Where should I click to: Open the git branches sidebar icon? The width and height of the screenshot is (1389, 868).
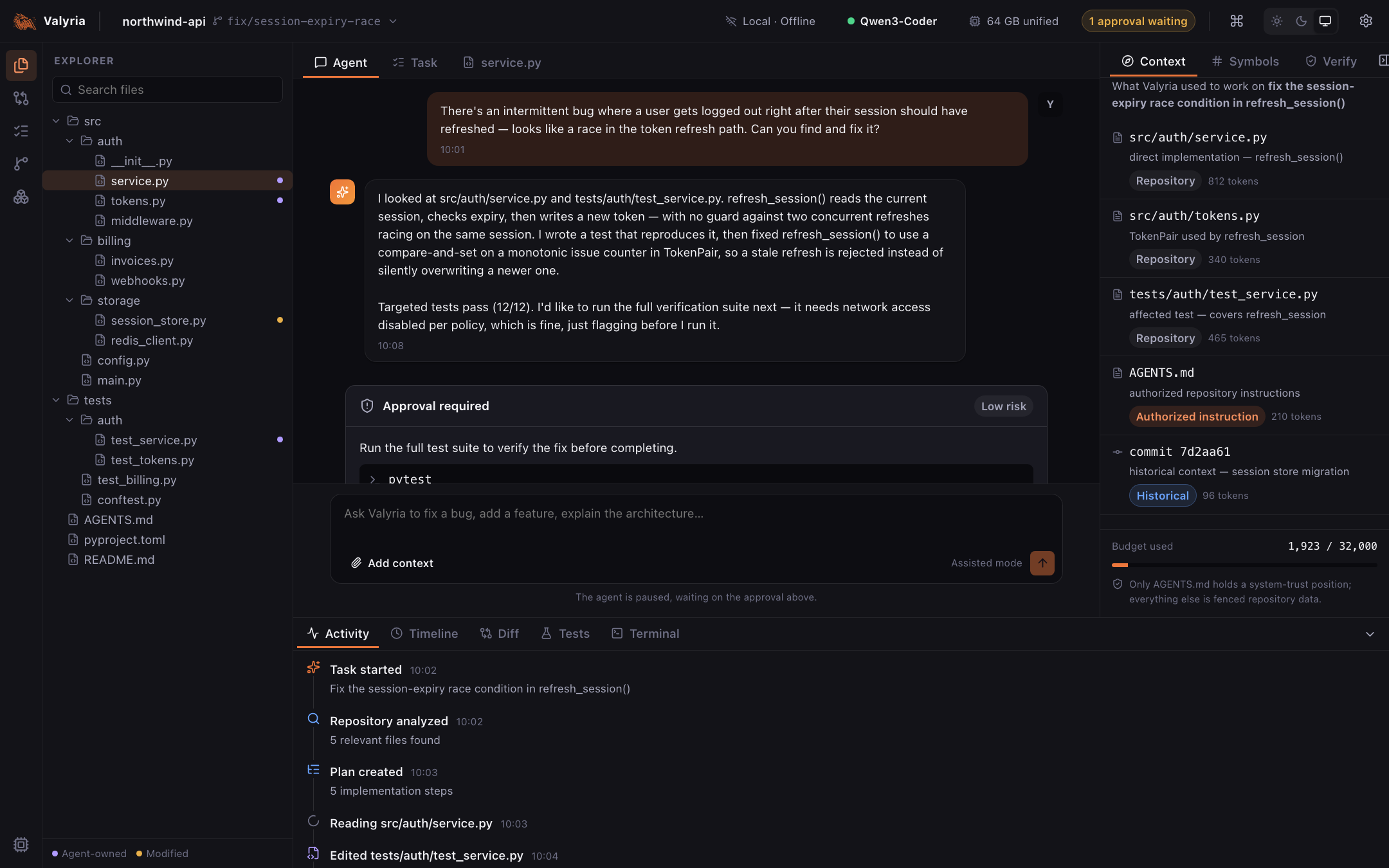(x=21, y=164)
